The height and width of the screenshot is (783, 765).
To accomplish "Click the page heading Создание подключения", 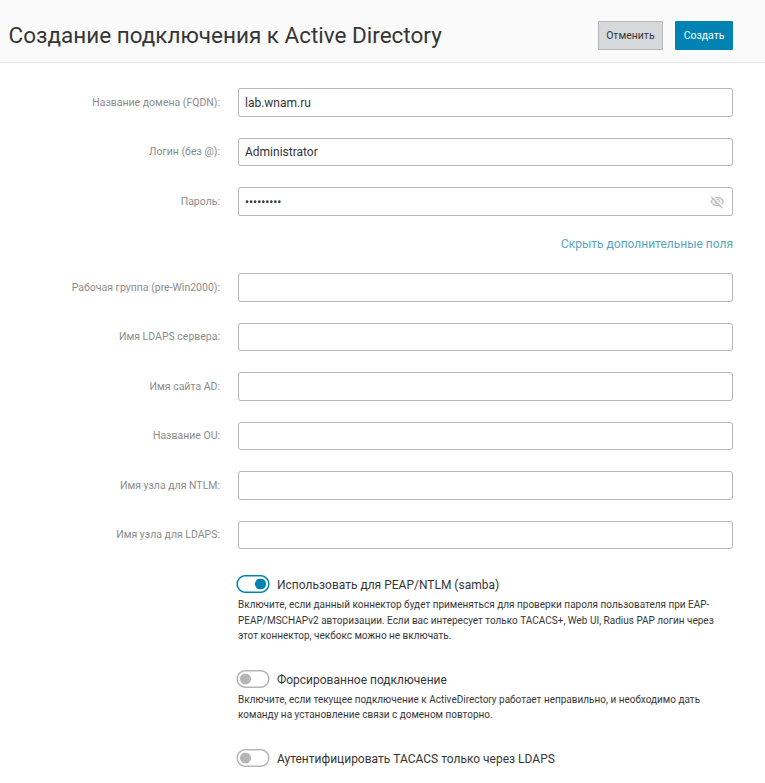I will pos(225,36).
